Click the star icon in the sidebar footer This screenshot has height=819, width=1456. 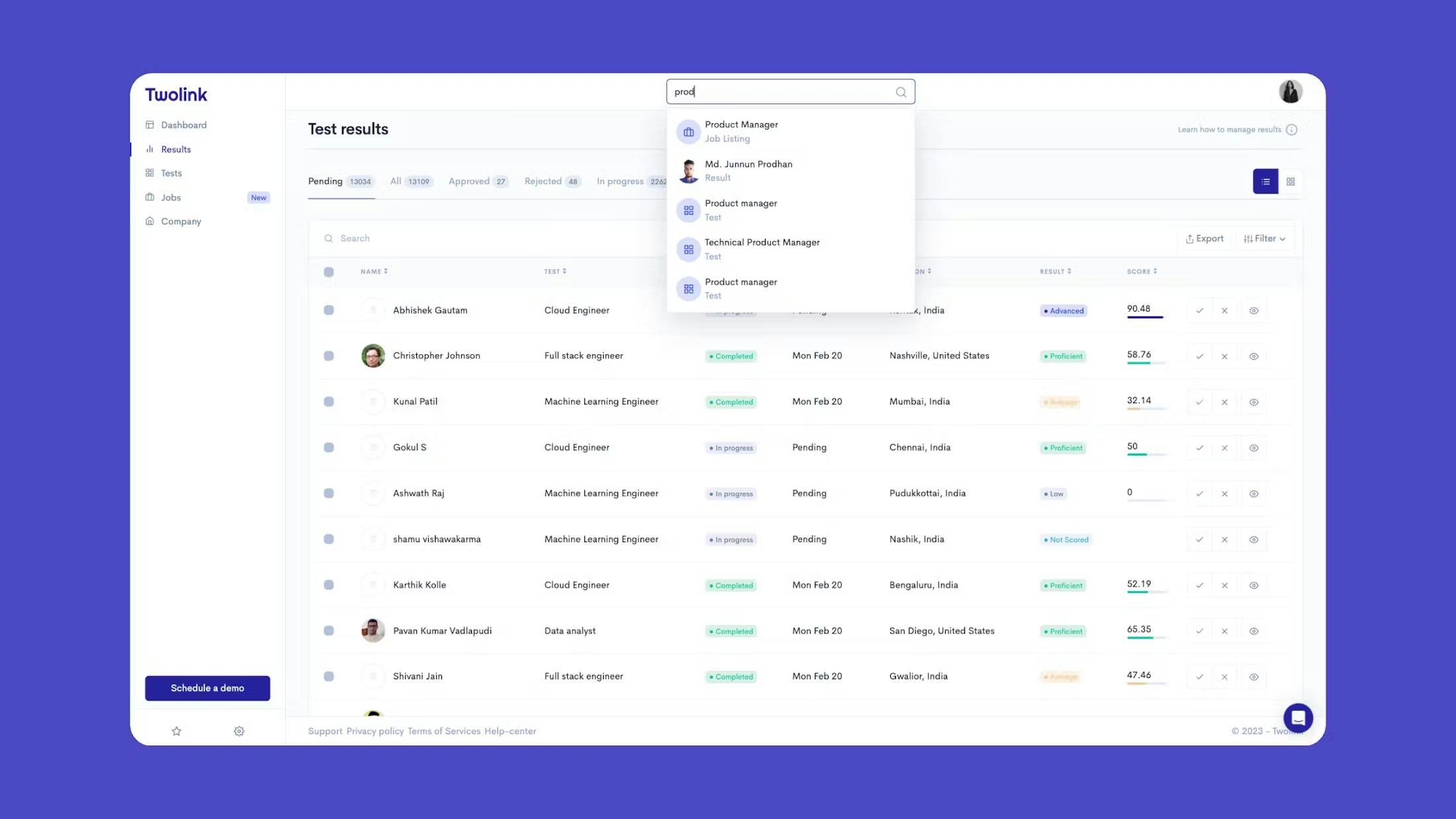176,731
